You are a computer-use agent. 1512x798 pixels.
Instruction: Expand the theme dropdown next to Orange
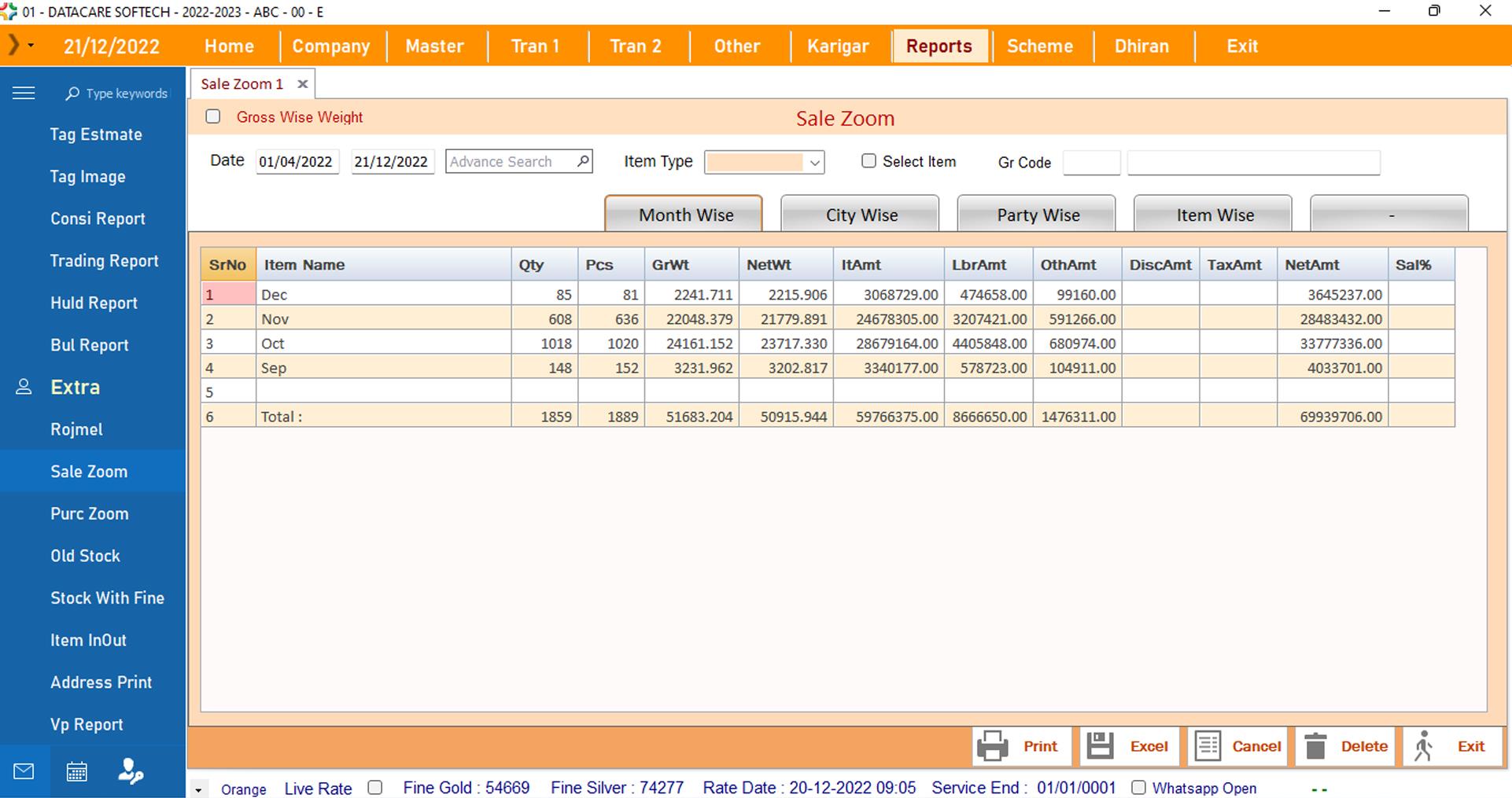coord(198,789)
